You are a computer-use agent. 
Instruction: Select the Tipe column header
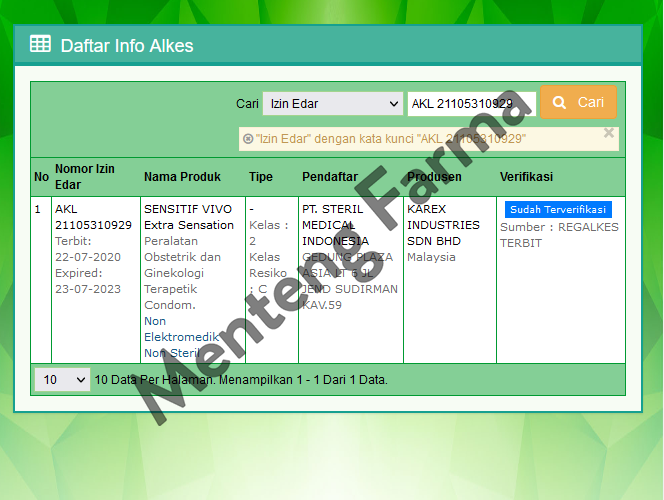pyautogui.click(x=261, y=177)
